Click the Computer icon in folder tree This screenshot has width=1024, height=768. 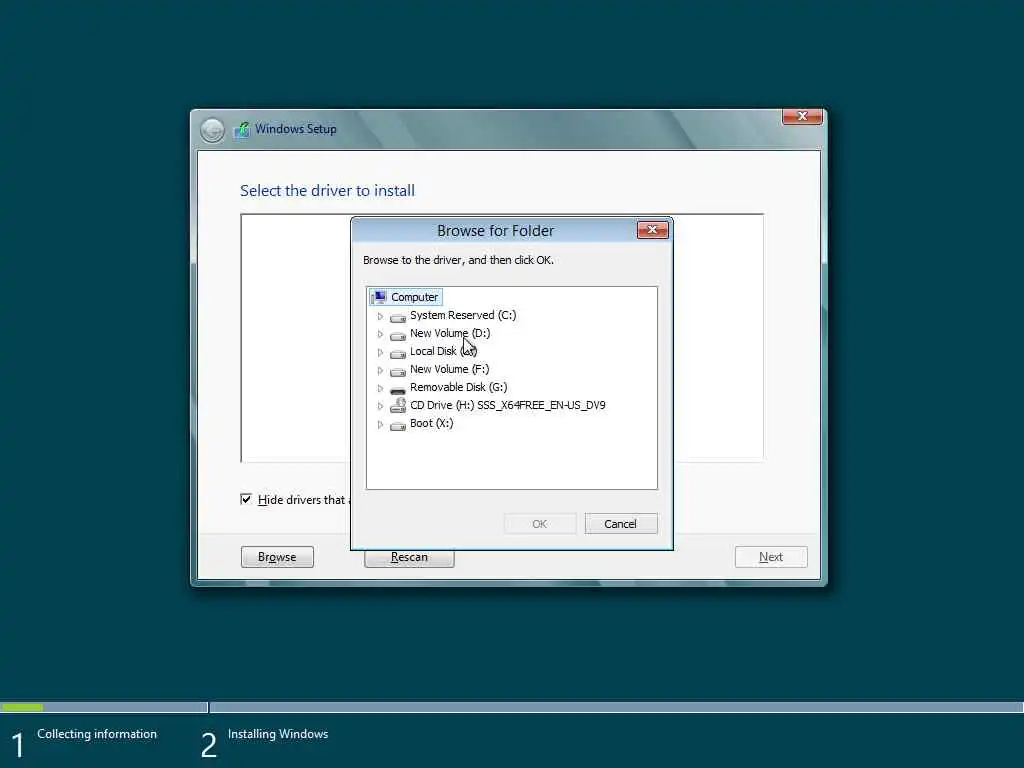coord(379,297)
